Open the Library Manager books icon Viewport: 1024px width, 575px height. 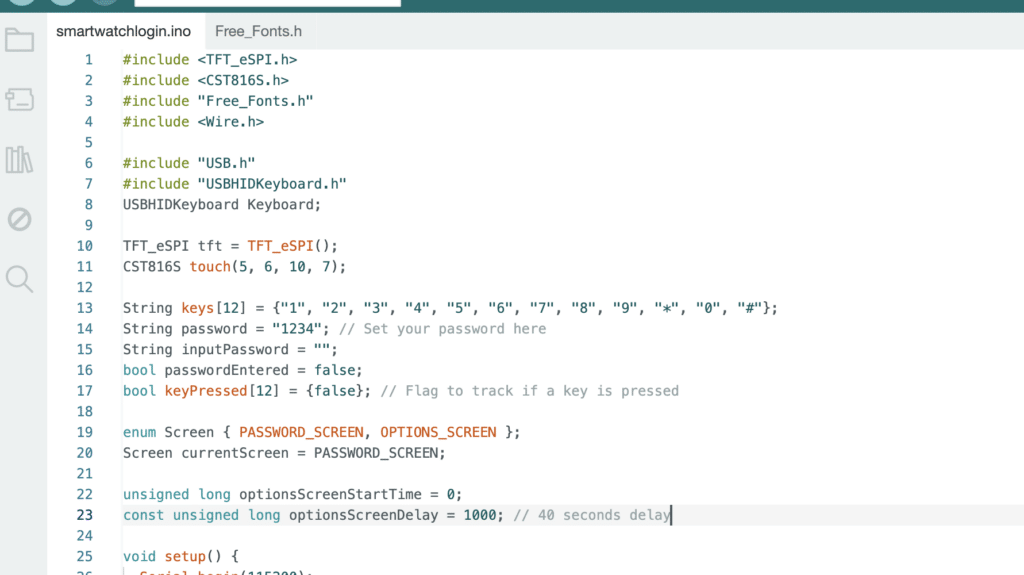point(19,159)
